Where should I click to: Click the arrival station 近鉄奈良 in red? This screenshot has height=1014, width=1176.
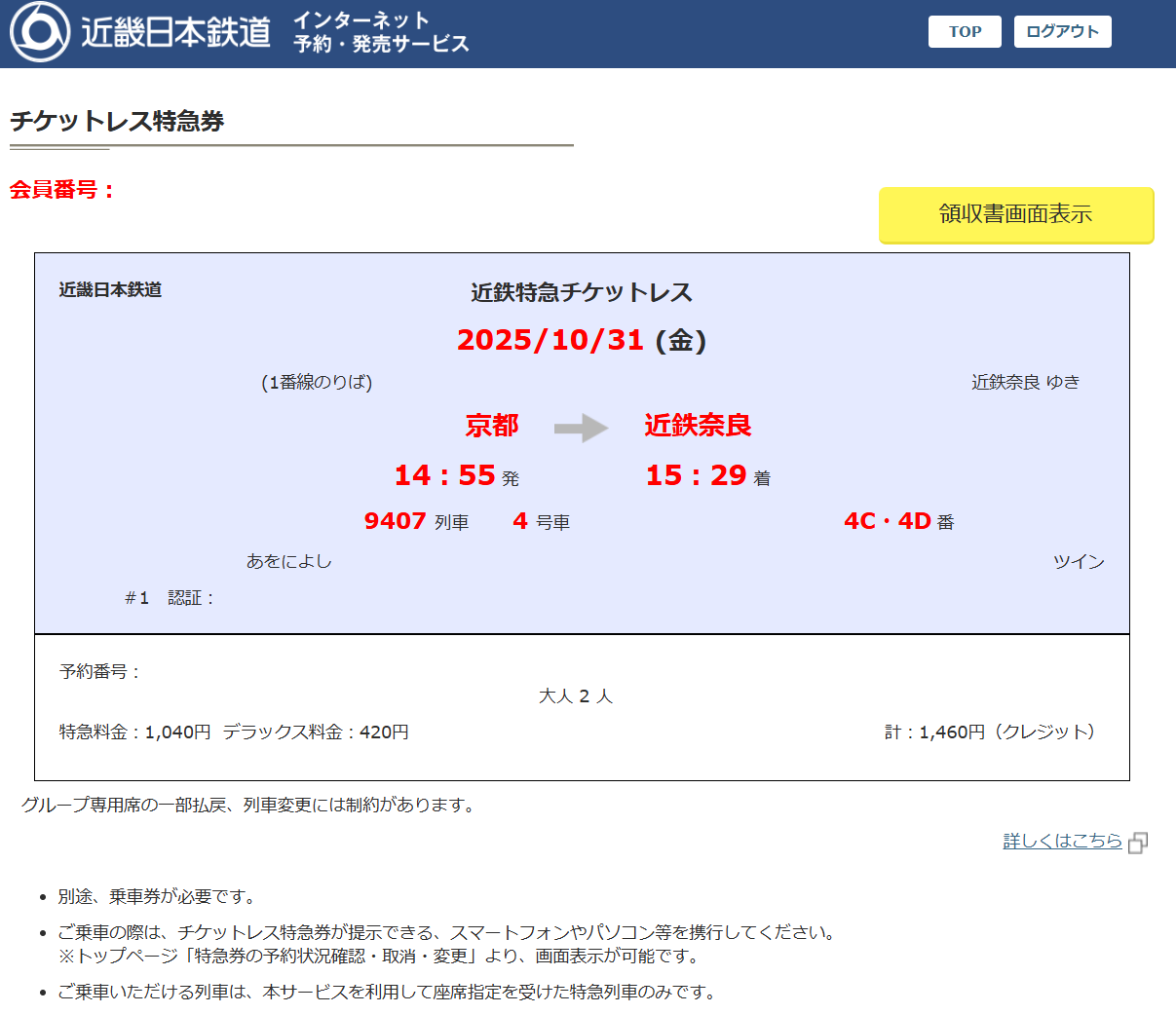(698, 426)
